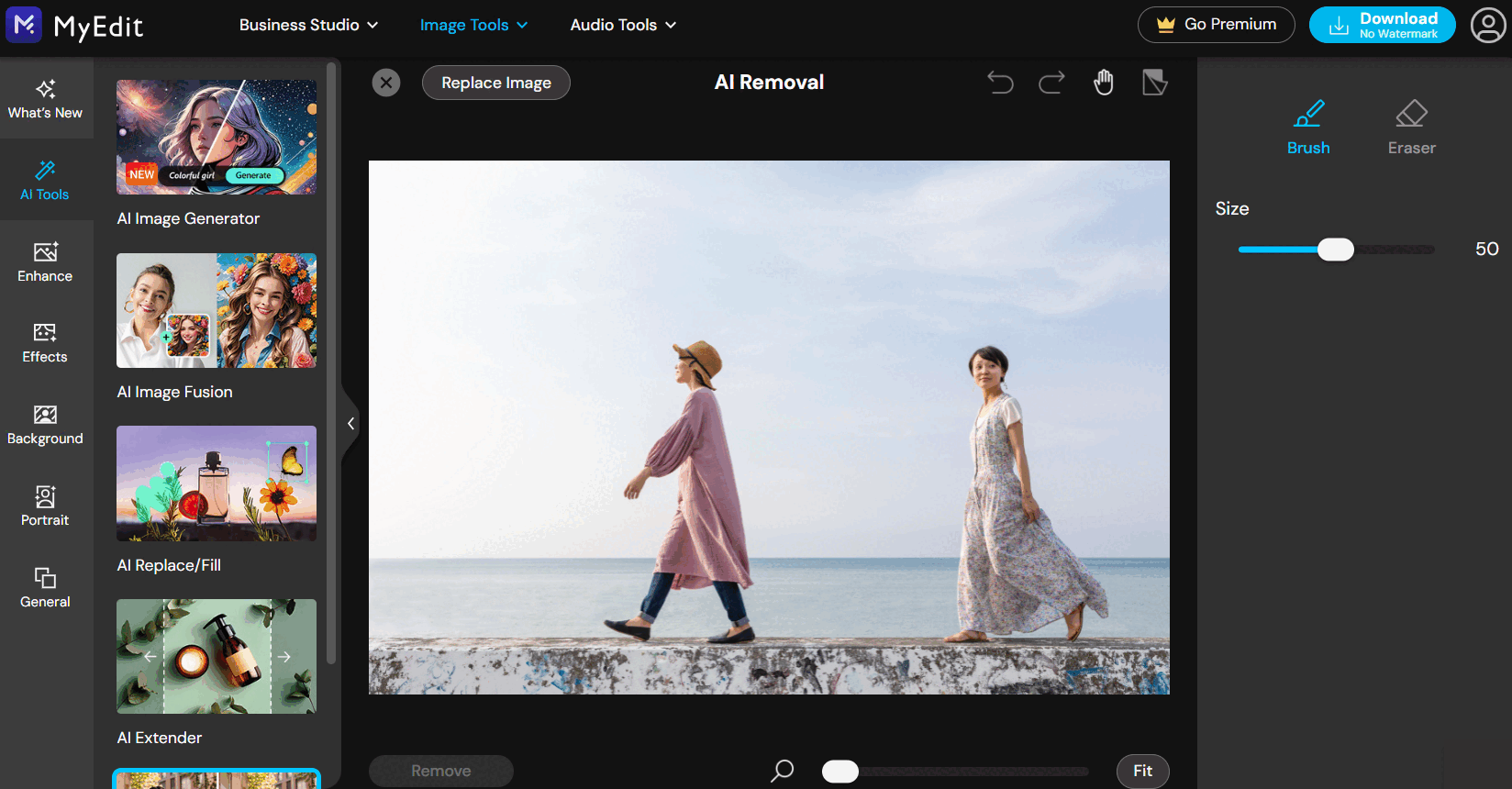Expand the Audio Tools menu

(623, 25)
